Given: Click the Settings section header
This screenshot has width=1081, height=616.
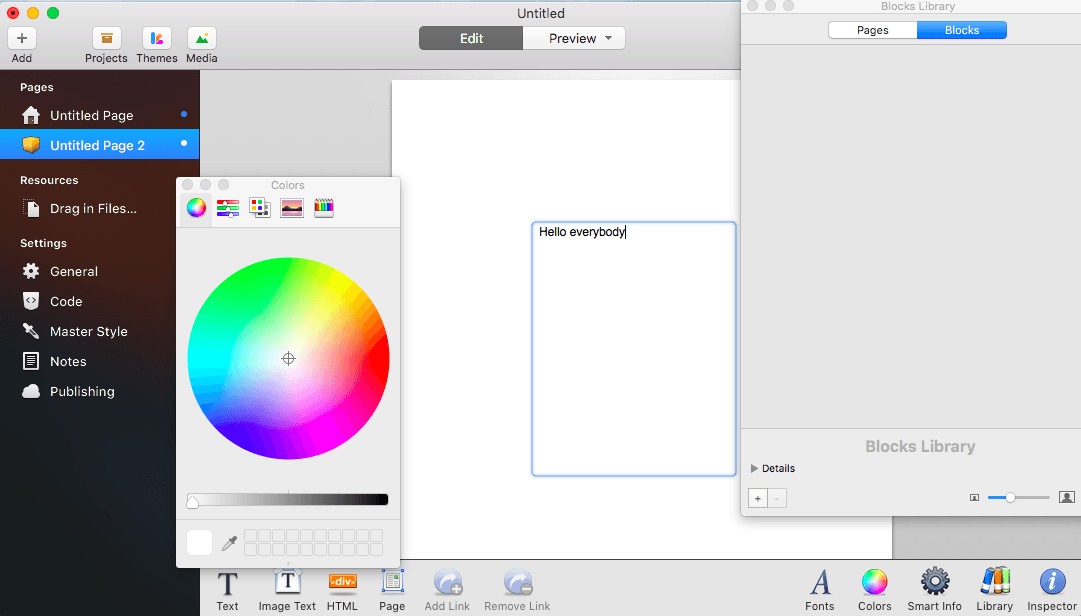Looking at the screenshot, I should [x=43, y=243].
